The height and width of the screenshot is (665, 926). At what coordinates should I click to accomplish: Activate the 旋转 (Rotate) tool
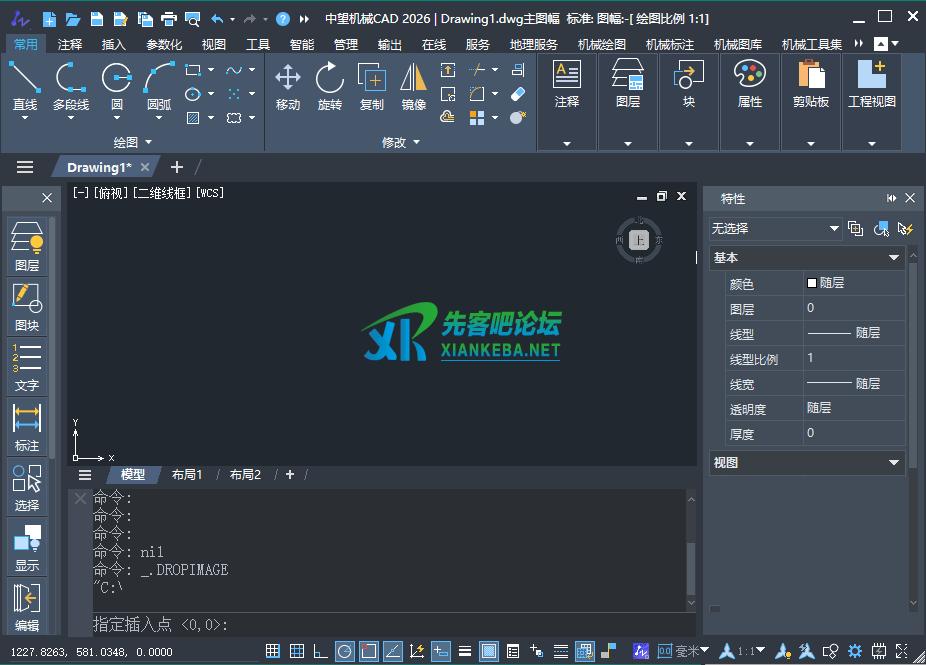(329, 85)
